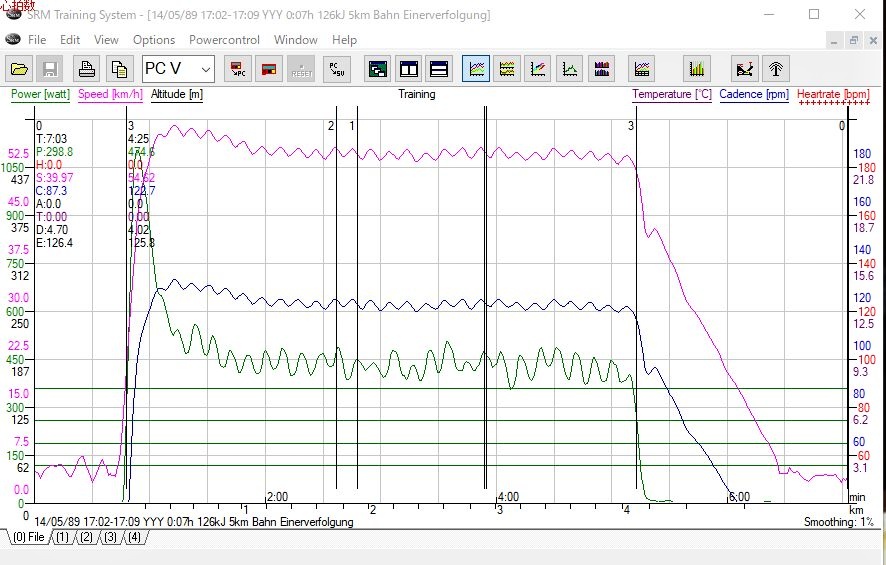
Task: Switch to the (0) File tab
Action: point(28,537)
